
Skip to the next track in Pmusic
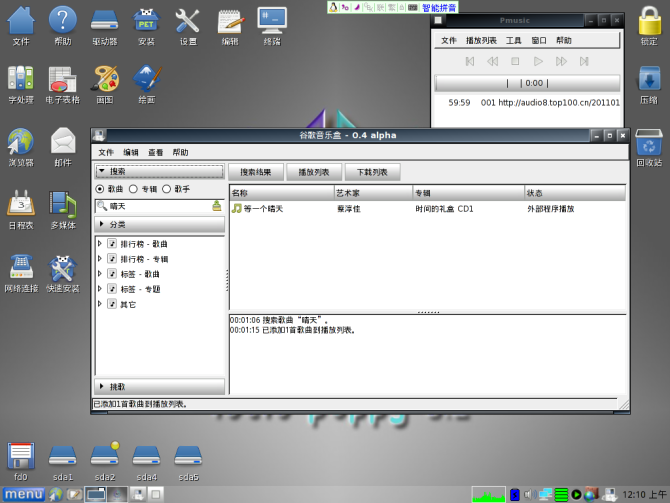coord(585,62)
